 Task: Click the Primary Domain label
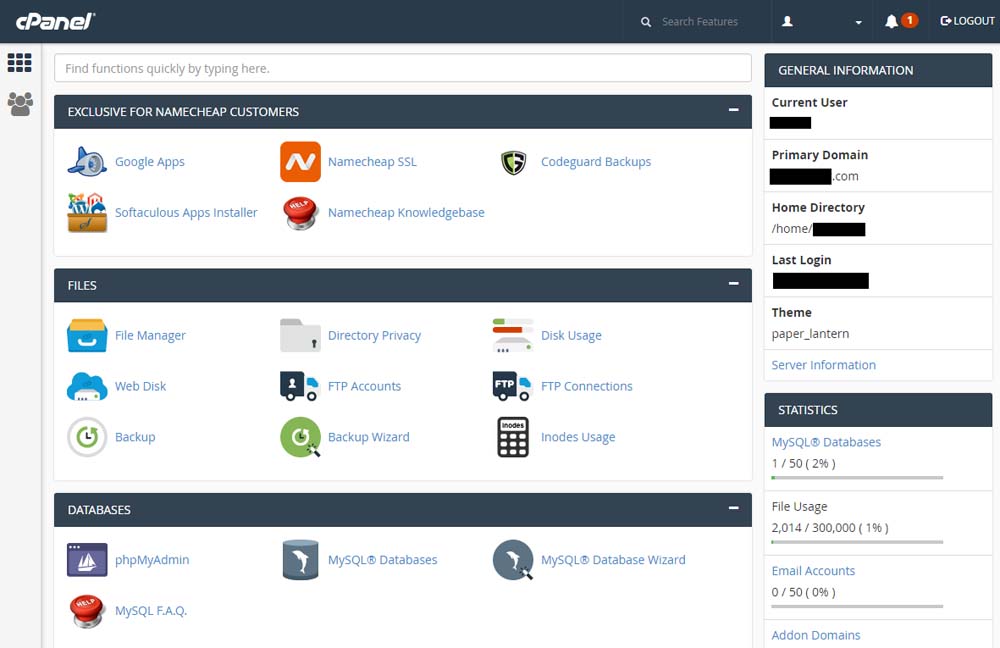[x=820, y=155]
